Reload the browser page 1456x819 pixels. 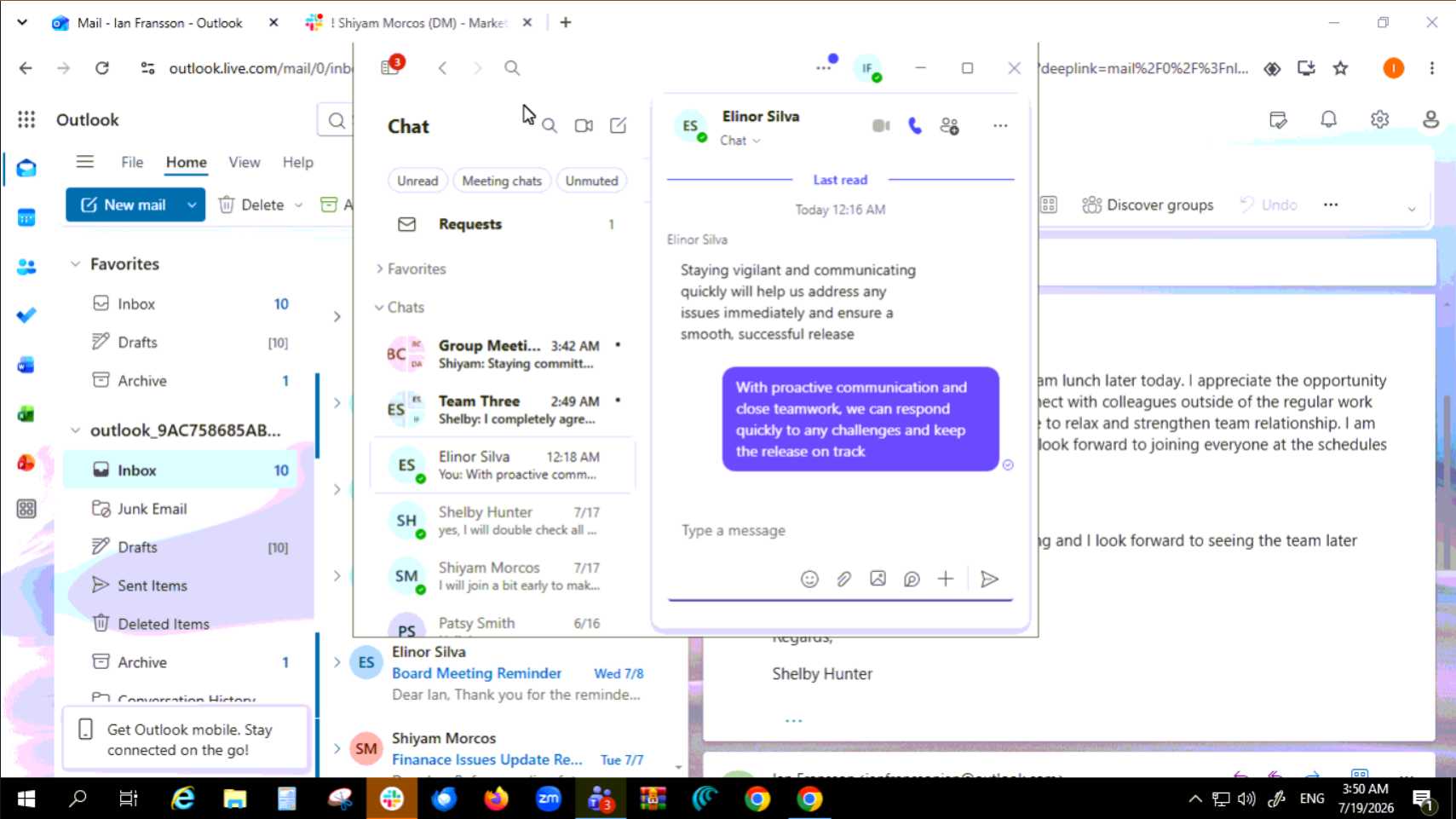(102, 68)
